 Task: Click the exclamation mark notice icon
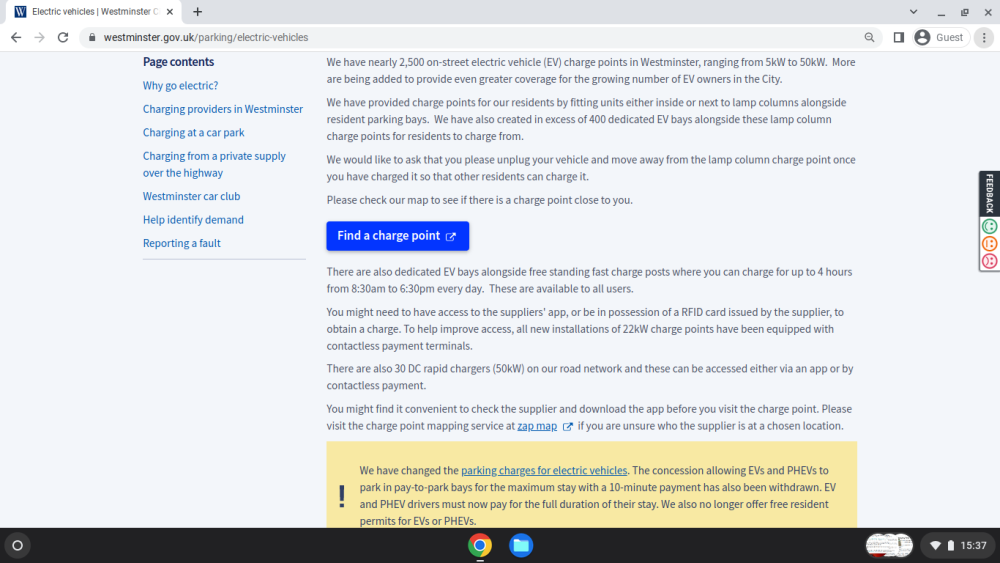(x=342, y=496)
